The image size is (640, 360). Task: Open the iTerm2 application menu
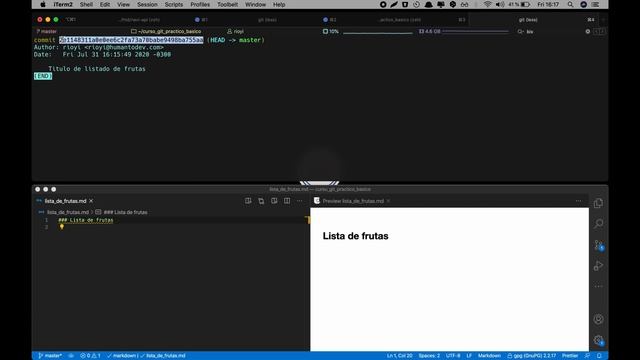pos(63,4)
